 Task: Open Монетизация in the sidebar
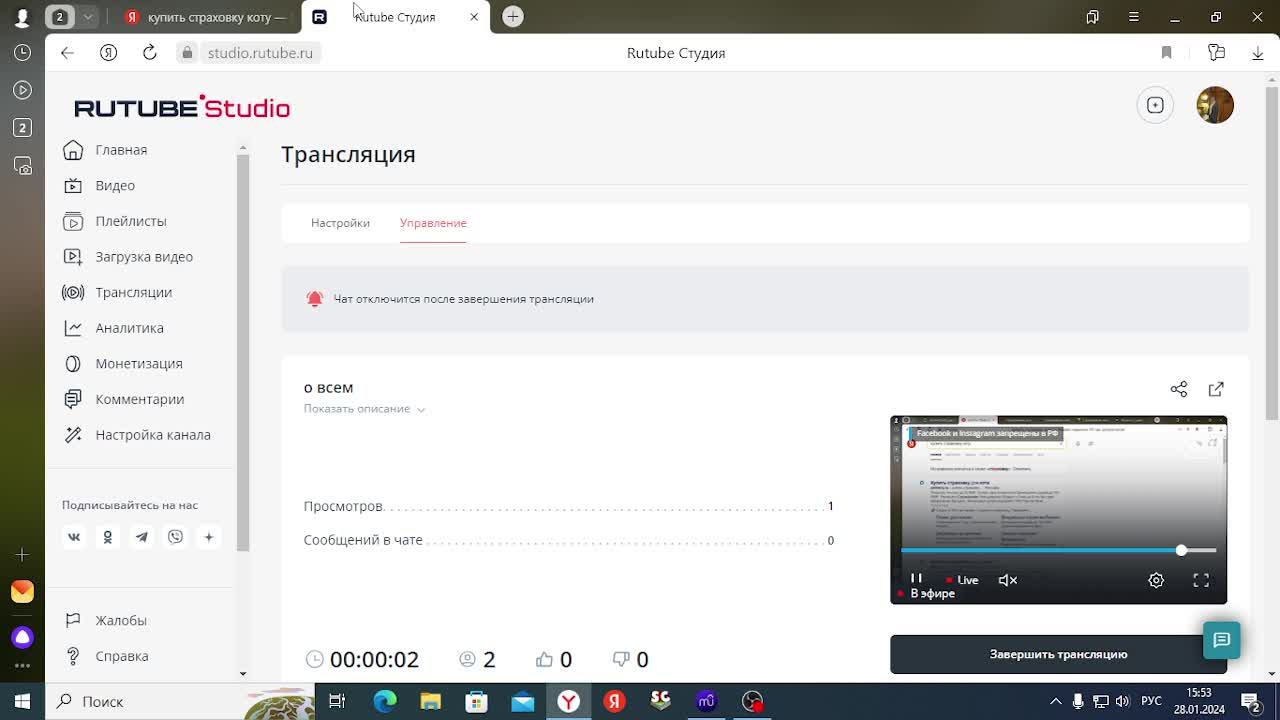coord(123,364)
